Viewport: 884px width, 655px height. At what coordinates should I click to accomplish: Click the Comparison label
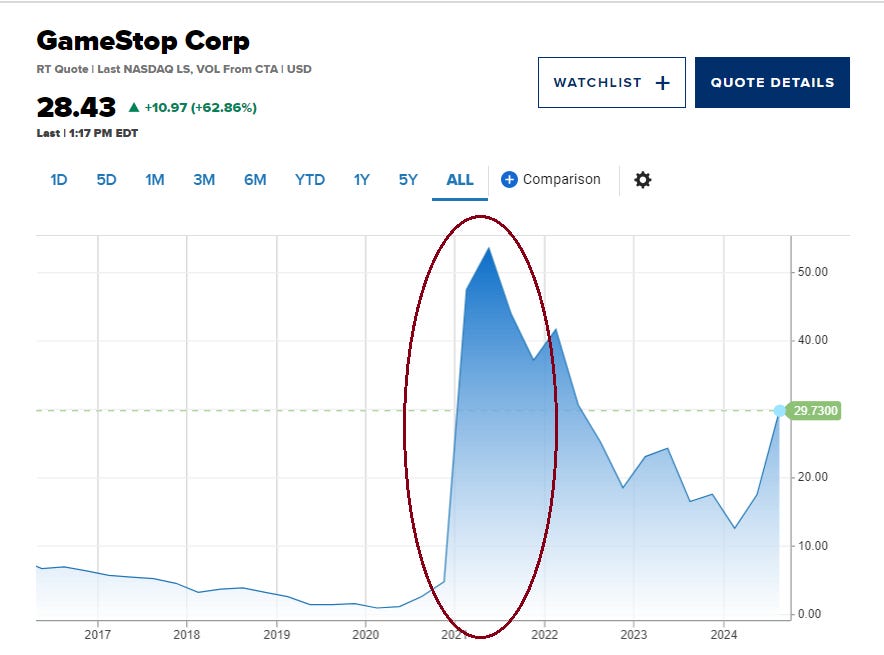[562, 180]
